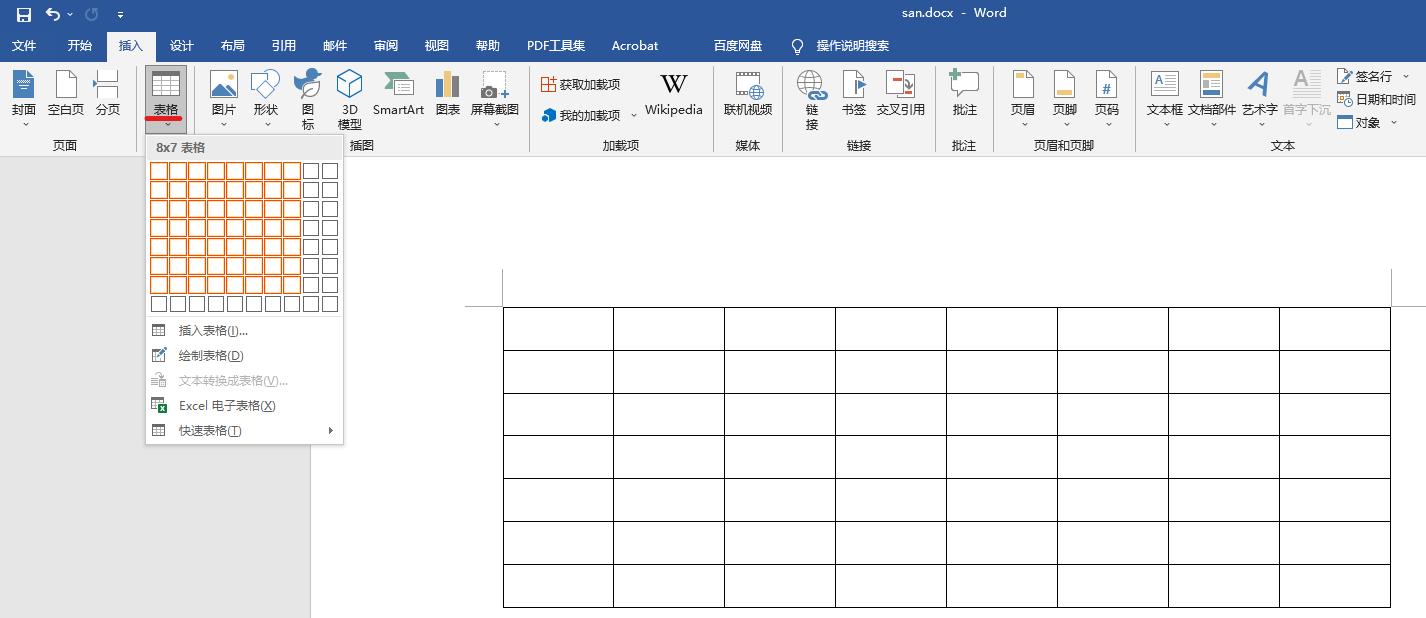This screenshot has height=618, width=1426.
Task: Open My Add-ins (我的加载项)
Action: pyautogui.click(x=580, y=115)
